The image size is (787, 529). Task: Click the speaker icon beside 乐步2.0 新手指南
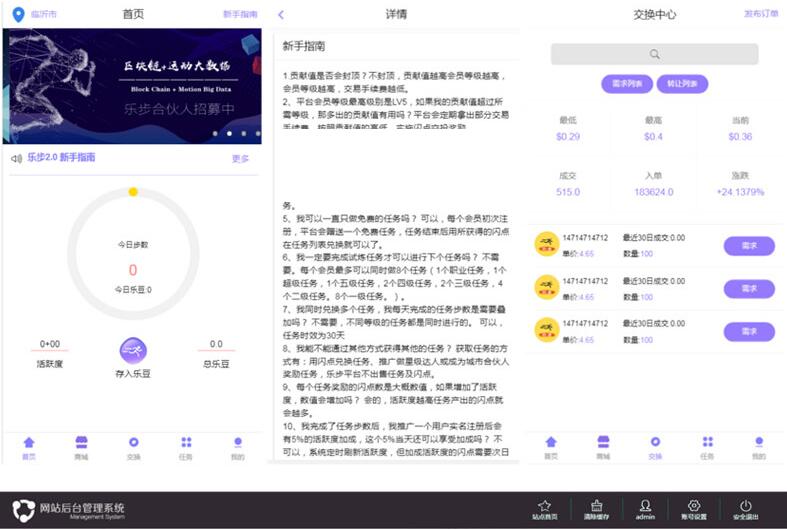tap(16, 158)
